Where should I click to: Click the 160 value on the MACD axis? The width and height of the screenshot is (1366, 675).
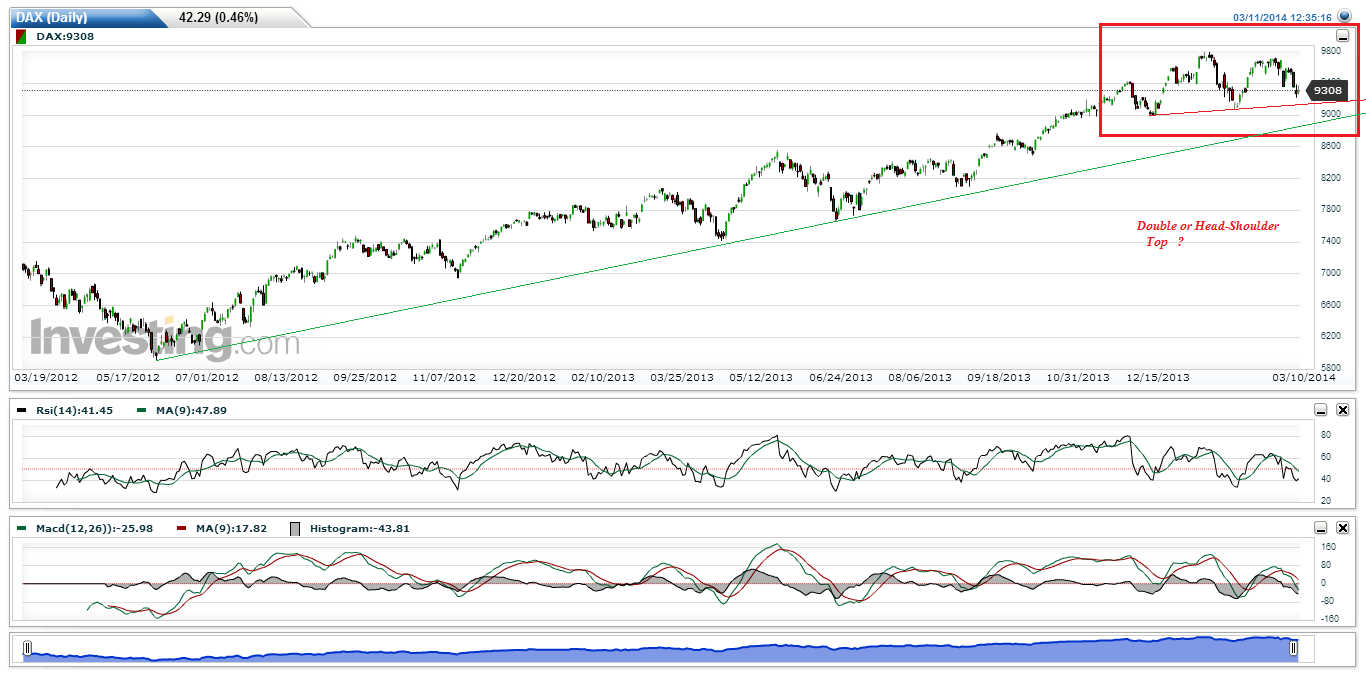(1329, 547)
